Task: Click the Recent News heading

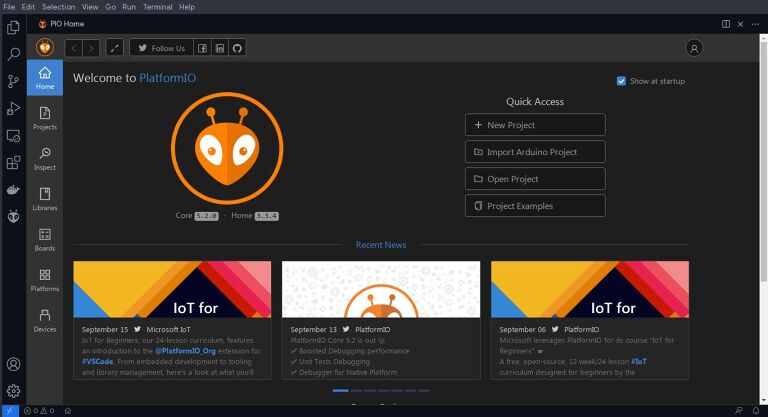Action: pyautogui.click(x=381, y=245)
